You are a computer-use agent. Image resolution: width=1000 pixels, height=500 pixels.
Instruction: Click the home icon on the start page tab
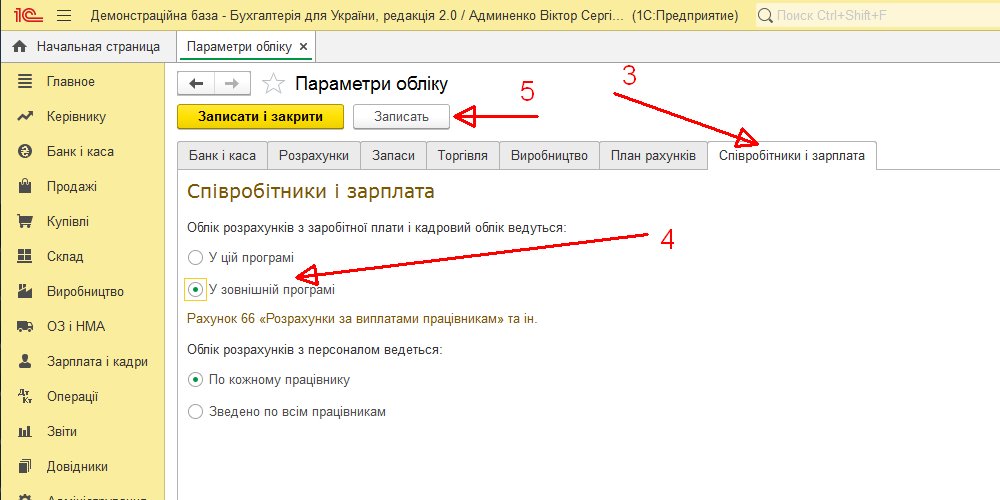(x=20, y=47)
